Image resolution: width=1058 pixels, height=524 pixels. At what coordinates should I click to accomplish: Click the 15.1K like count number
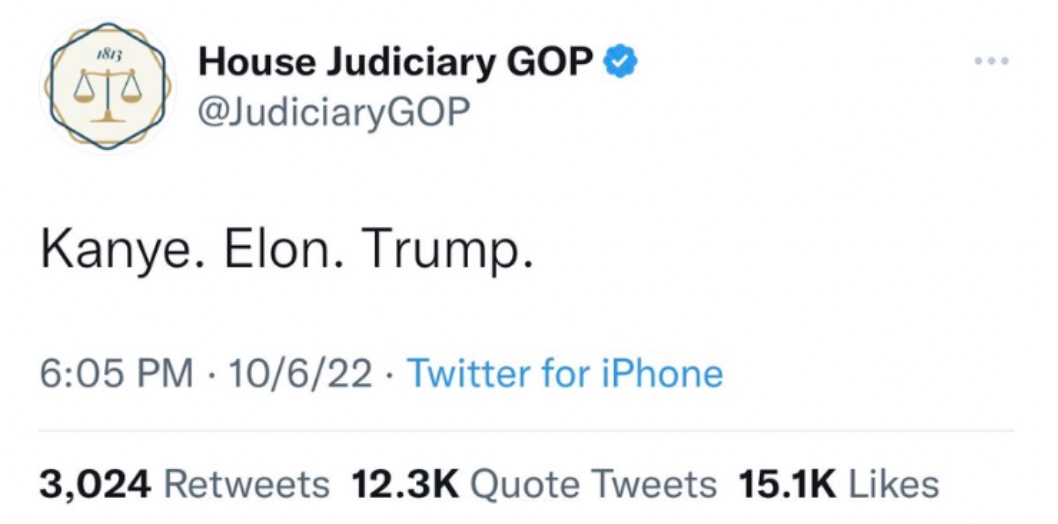point(786,484)
